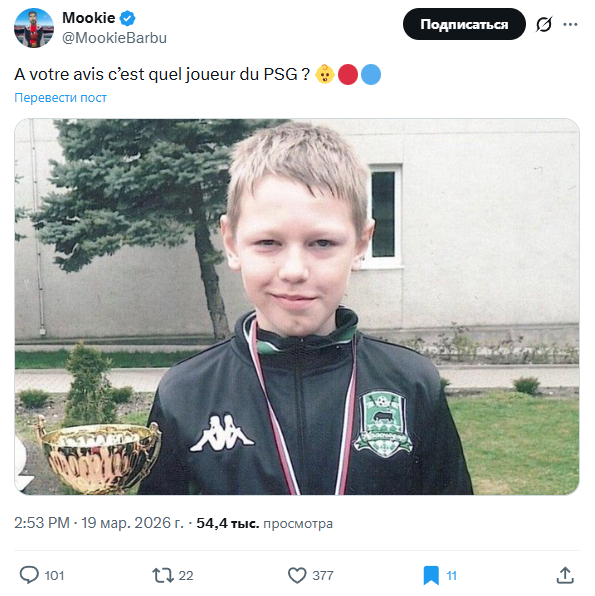Click the Mookie display name

[x=89, y=18]
